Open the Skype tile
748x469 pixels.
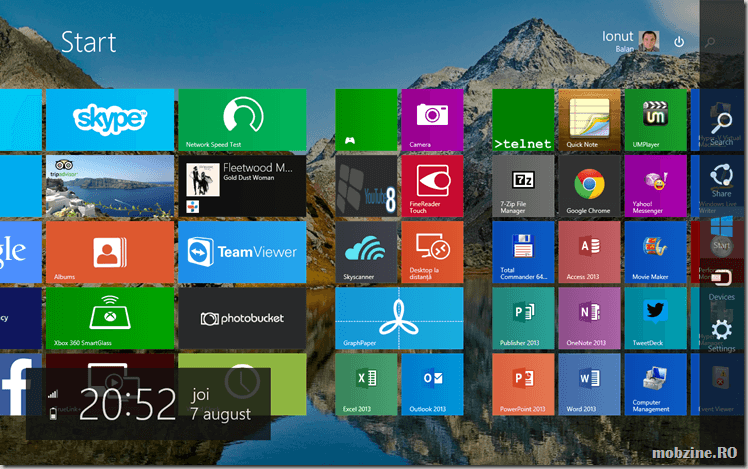pyautogui.click(x=109, y=119)
